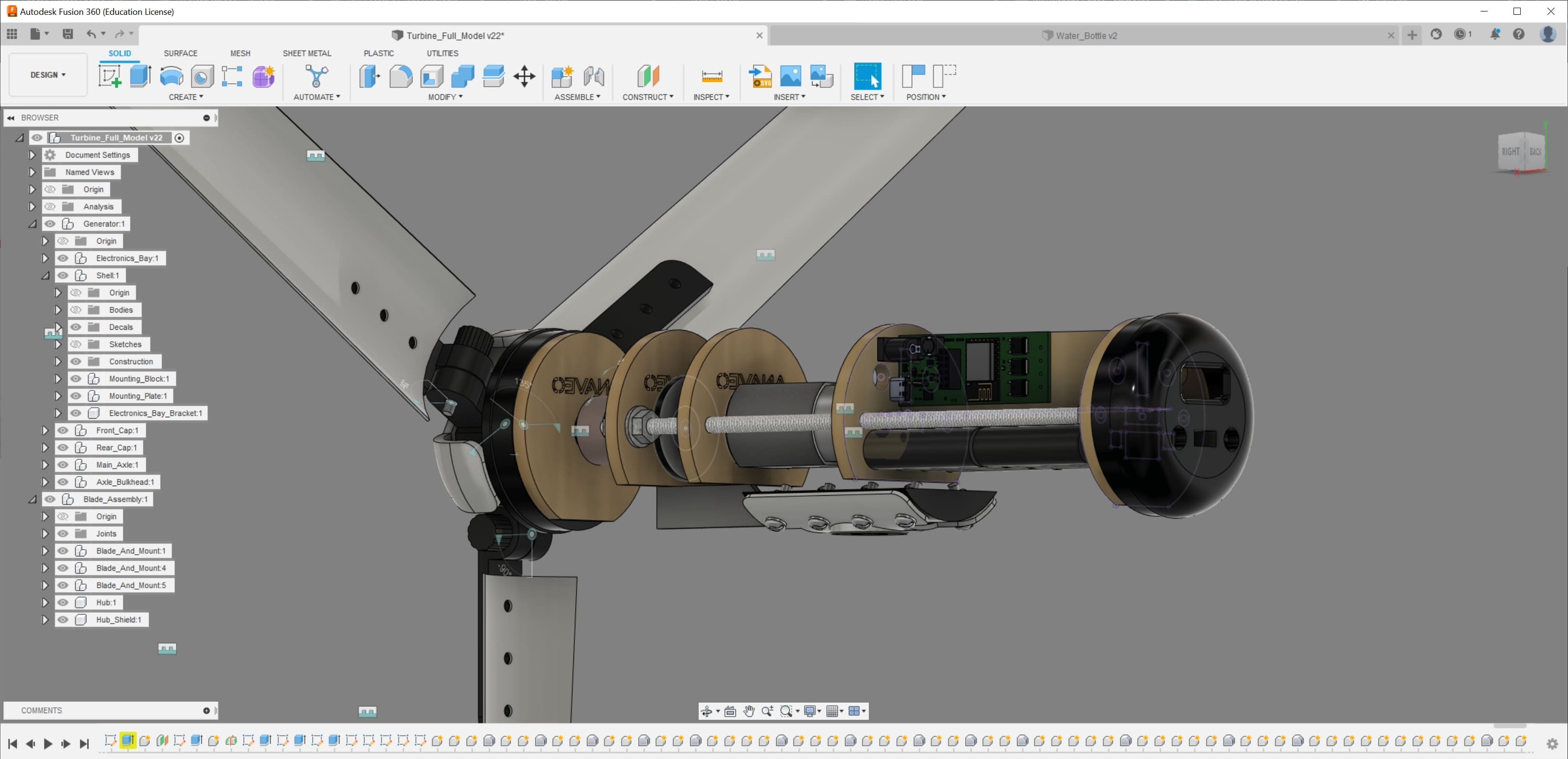Select the Orbit navigation tool
This screenshot has height=759, width=1568.
click(x=707, y=711)
